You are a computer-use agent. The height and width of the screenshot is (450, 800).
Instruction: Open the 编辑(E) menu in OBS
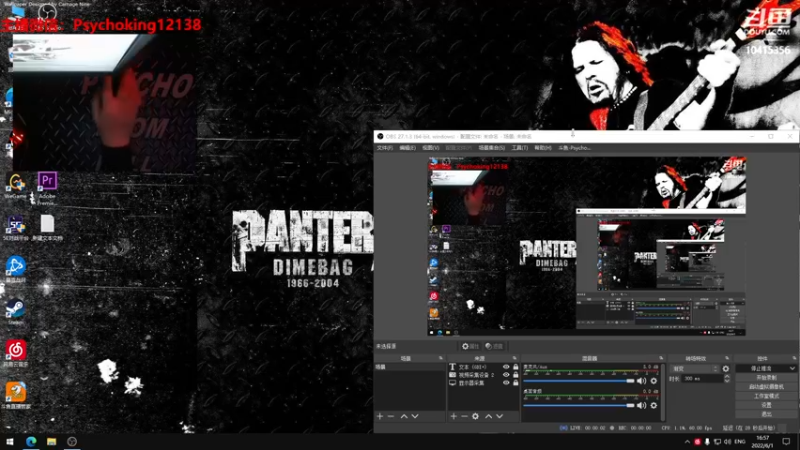click(407, 148)
